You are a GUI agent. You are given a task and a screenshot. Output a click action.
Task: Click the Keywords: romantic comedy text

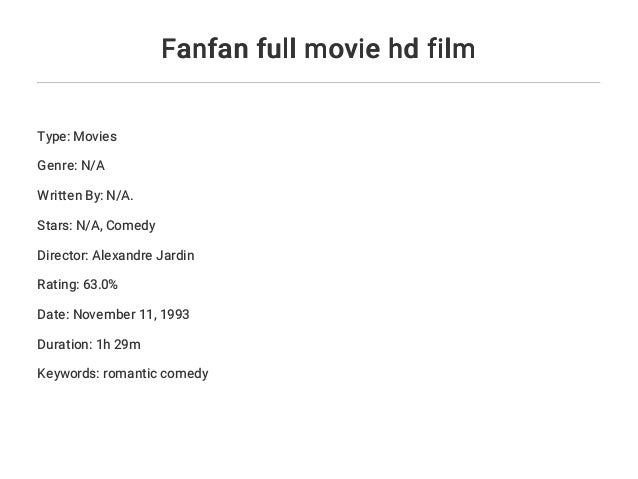click(x=122, y=374)
